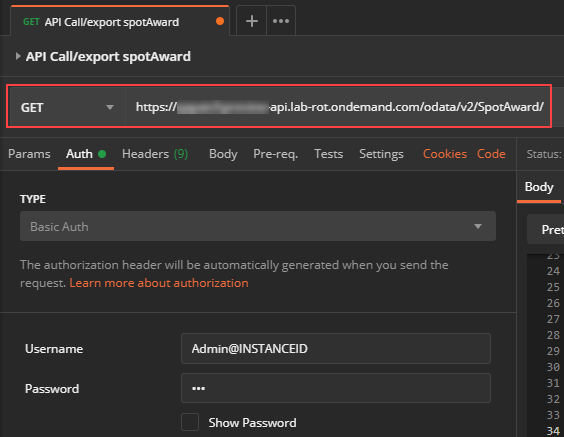Open the GET method dropdown
The height and width of the screenshot is (437, 564).
click(x=67, y=107)
